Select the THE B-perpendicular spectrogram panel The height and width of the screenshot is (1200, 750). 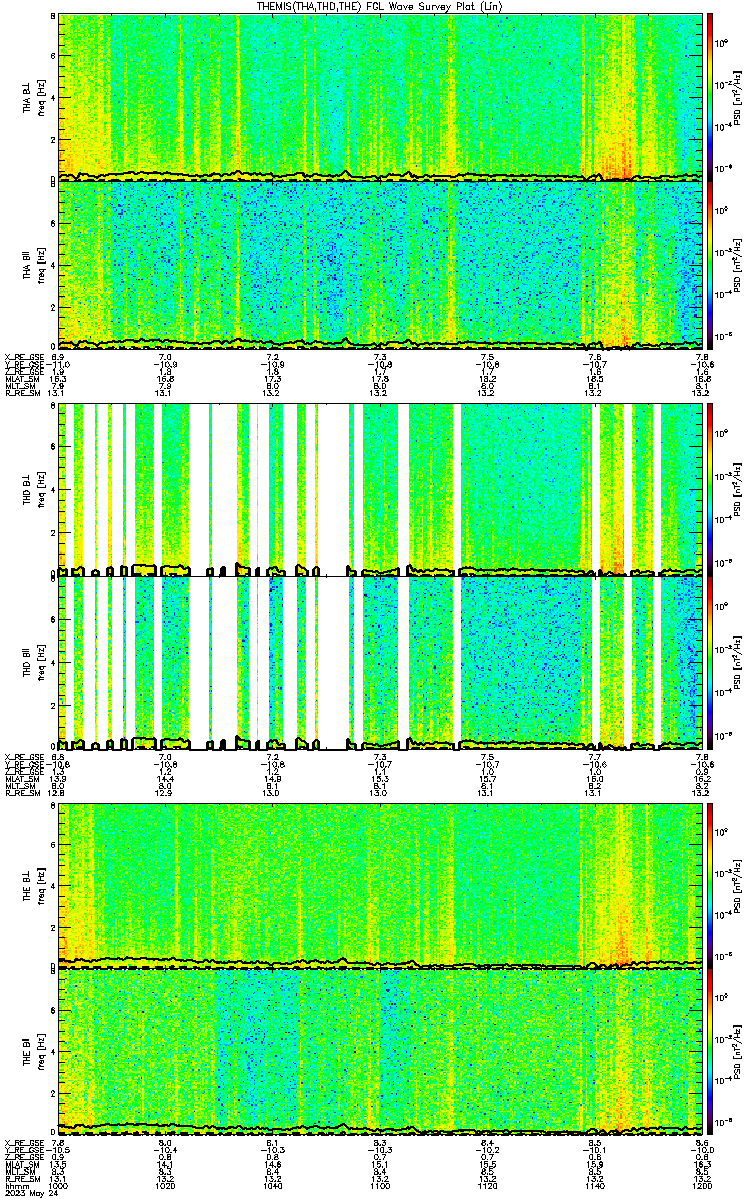pyautogui.click(x=380, y=885)
